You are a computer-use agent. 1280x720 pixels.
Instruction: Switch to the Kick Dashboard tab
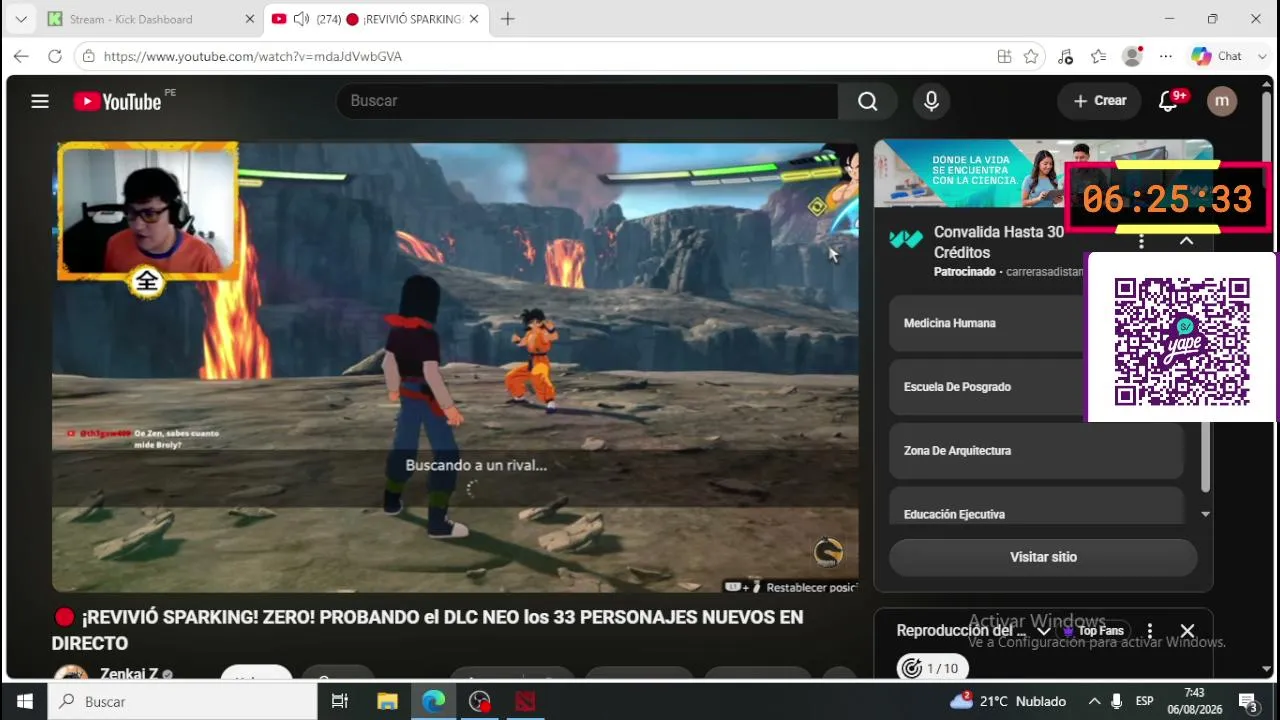[x=150, y=19]
